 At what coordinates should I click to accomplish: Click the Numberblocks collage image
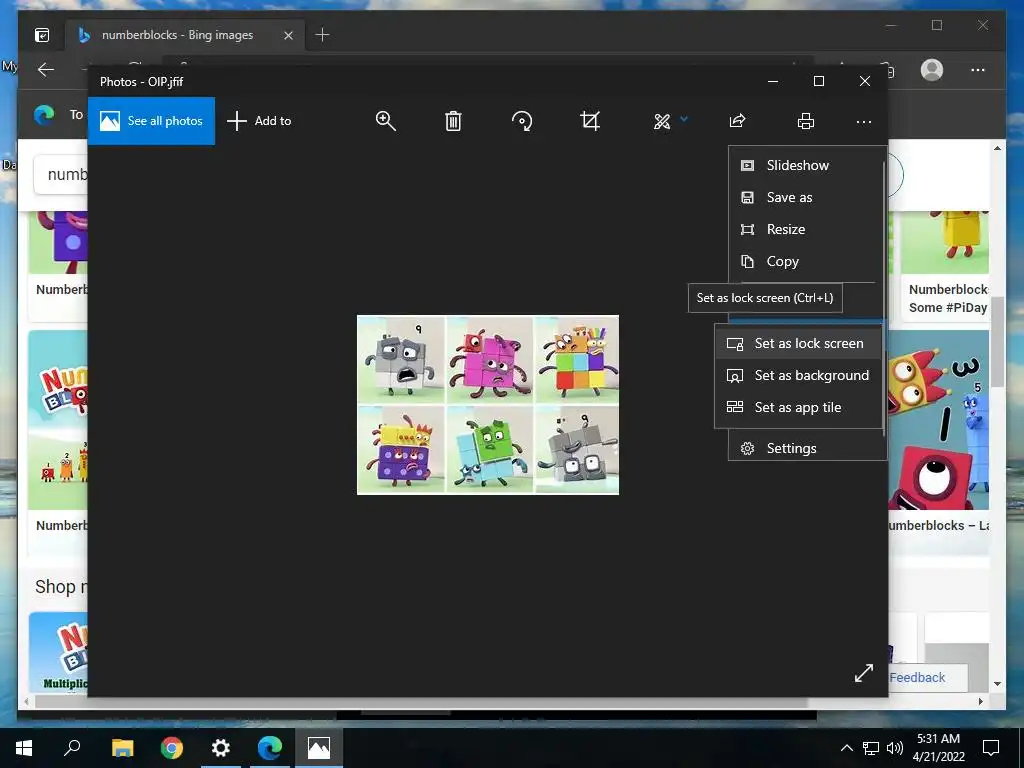coord(488,405)
